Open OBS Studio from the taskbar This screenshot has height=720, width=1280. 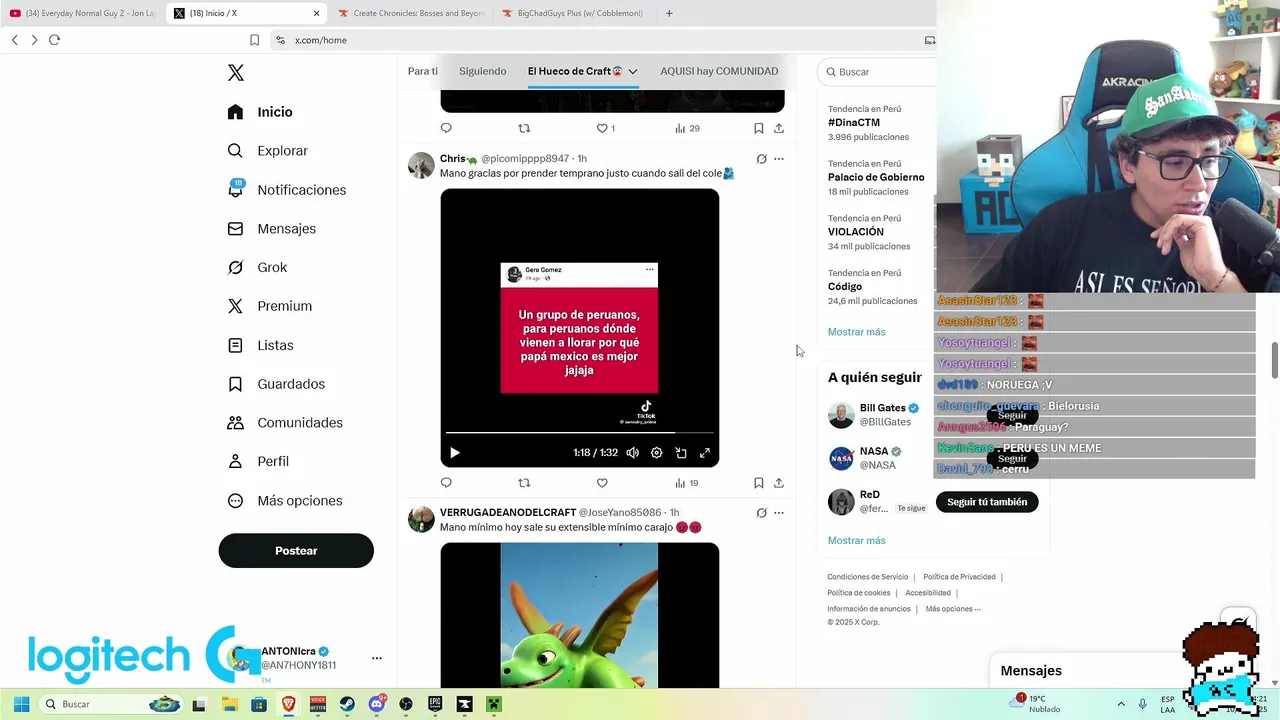click(406, 704)
